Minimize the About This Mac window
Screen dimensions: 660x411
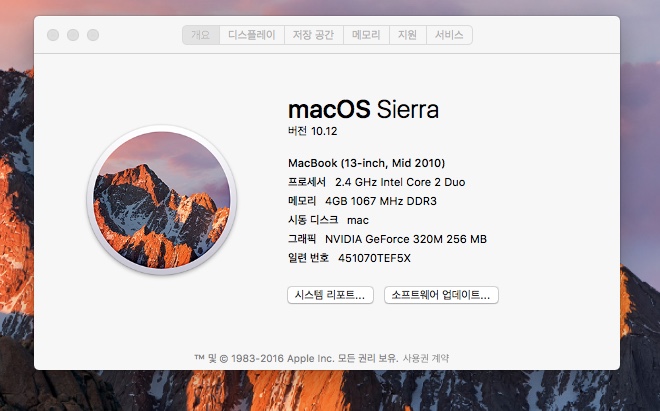coord(73,35)
